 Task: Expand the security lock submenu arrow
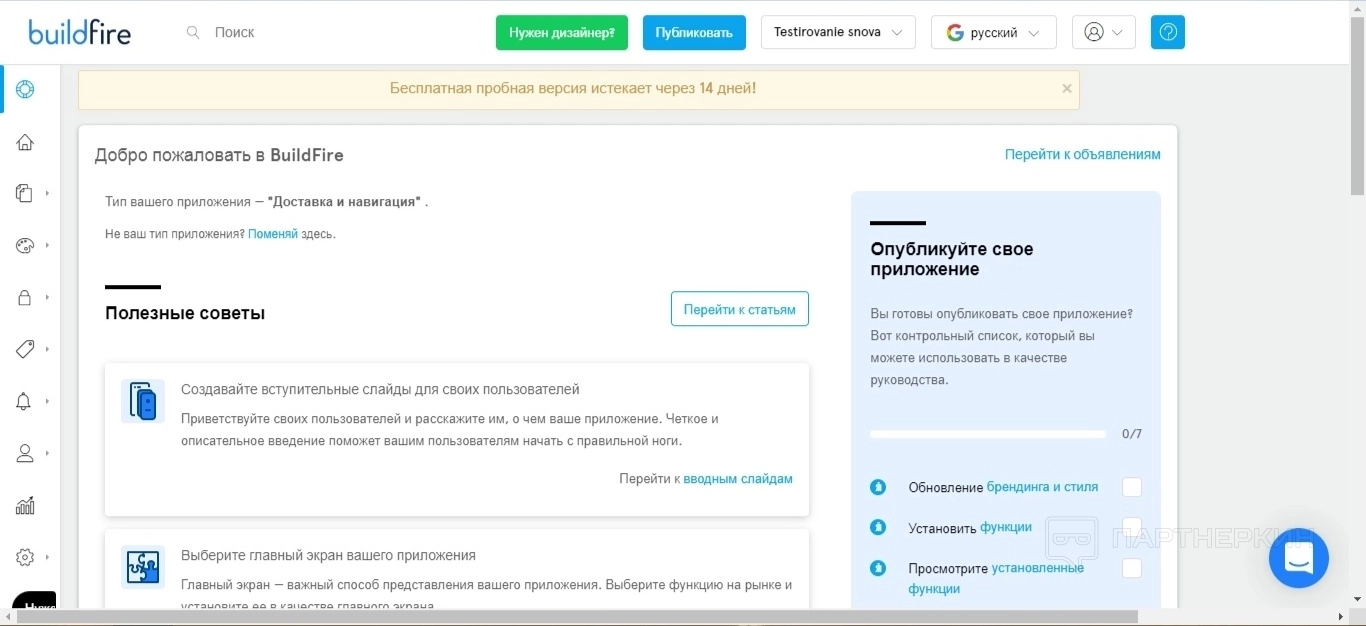coord(47,297)
